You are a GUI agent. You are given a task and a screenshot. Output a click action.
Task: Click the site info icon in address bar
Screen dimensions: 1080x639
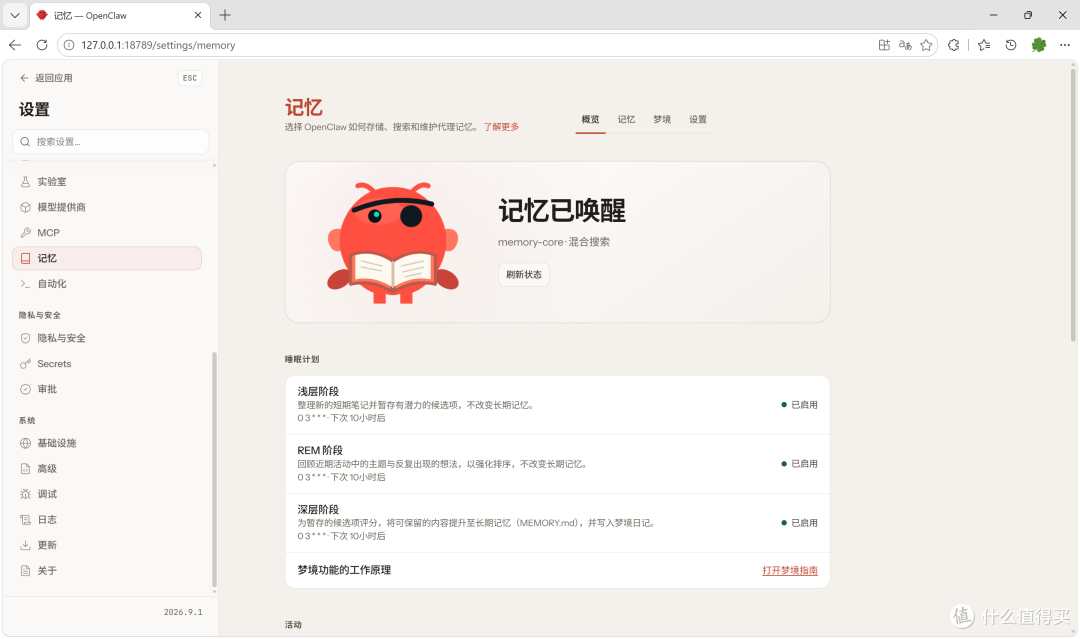pos(69,45)
